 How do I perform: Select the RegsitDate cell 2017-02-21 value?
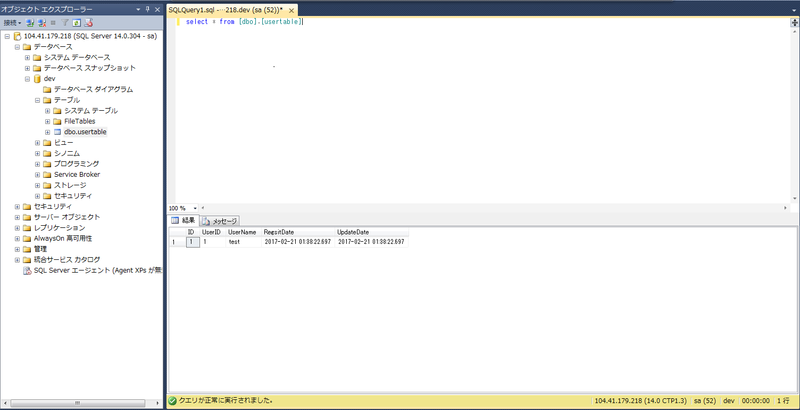pos(298,242)
